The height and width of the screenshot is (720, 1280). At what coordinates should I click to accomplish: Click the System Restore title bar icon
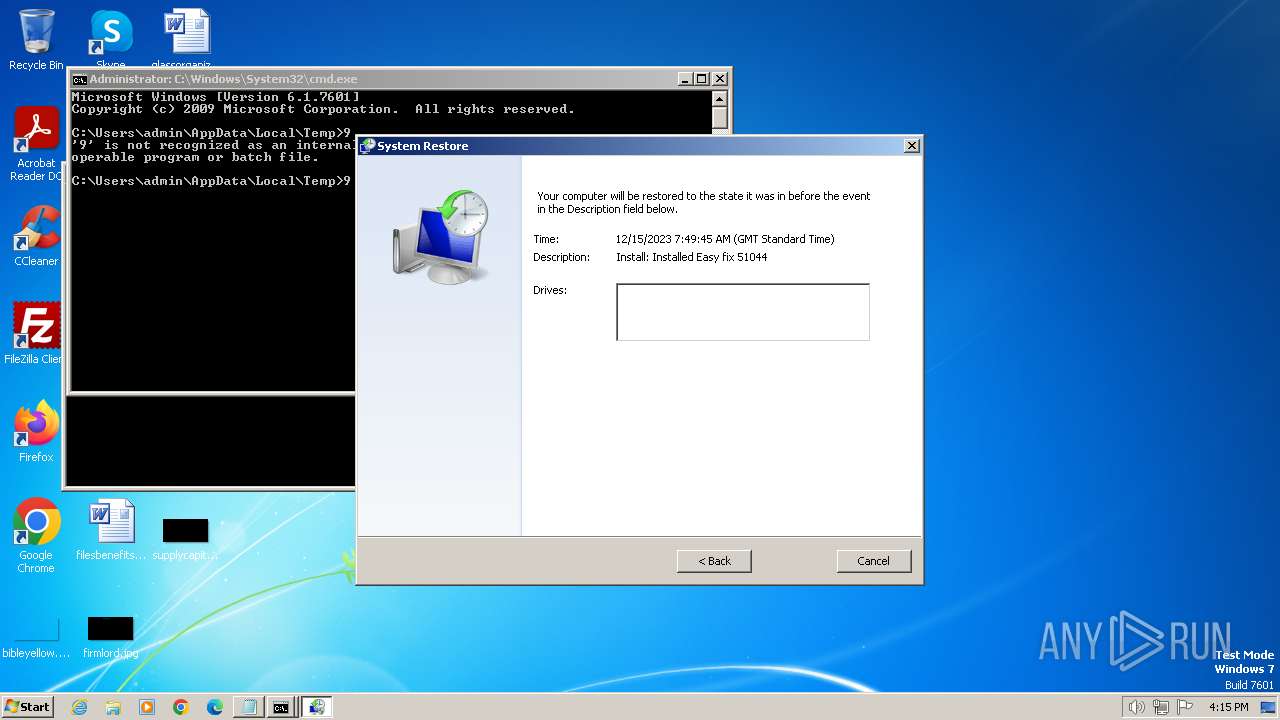[x=368, y=146]
